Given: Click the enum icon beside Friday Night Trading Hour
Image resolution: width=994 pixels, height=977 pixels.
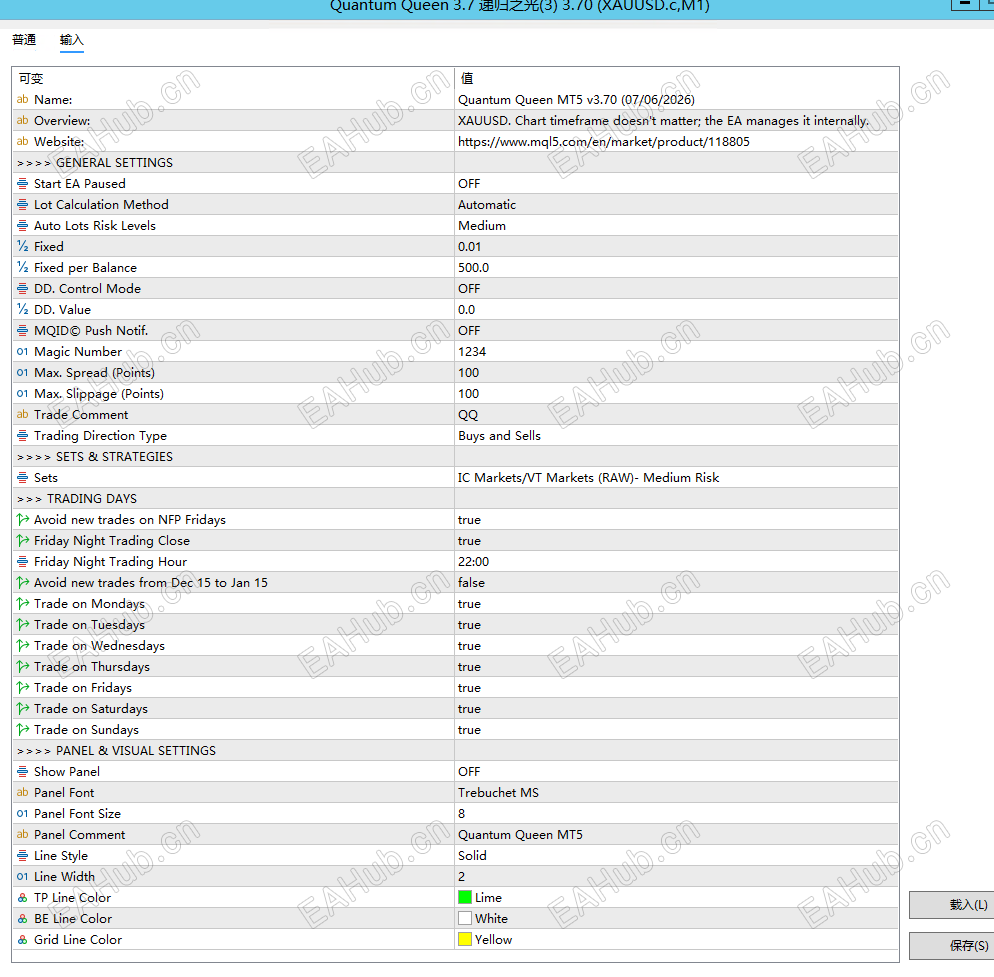Looking at the screenshot, I should (x=22, y=562).
